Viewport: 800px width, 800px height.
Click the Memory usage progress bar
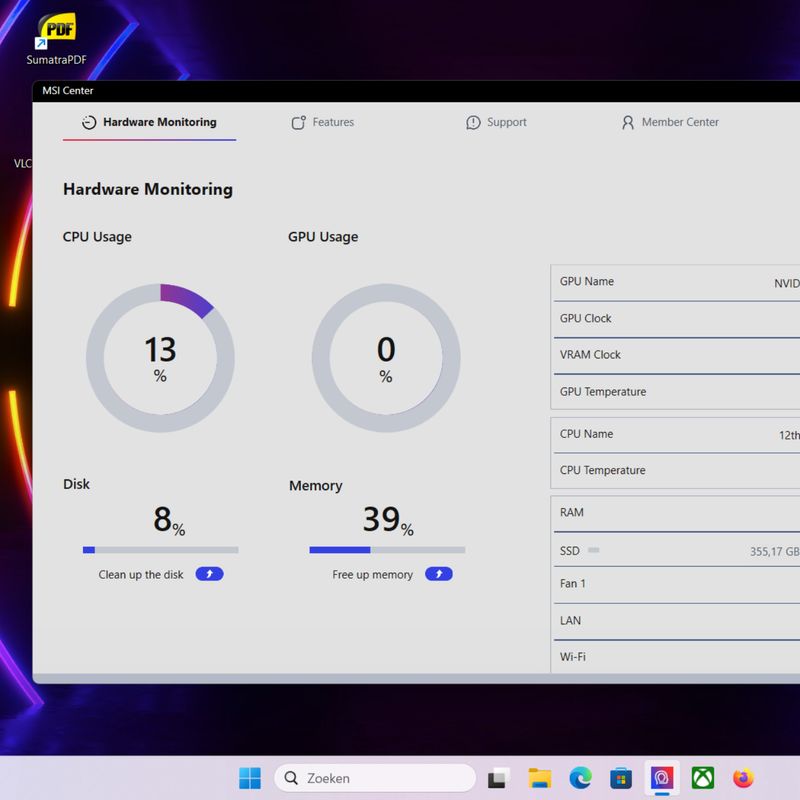point(387,549)
